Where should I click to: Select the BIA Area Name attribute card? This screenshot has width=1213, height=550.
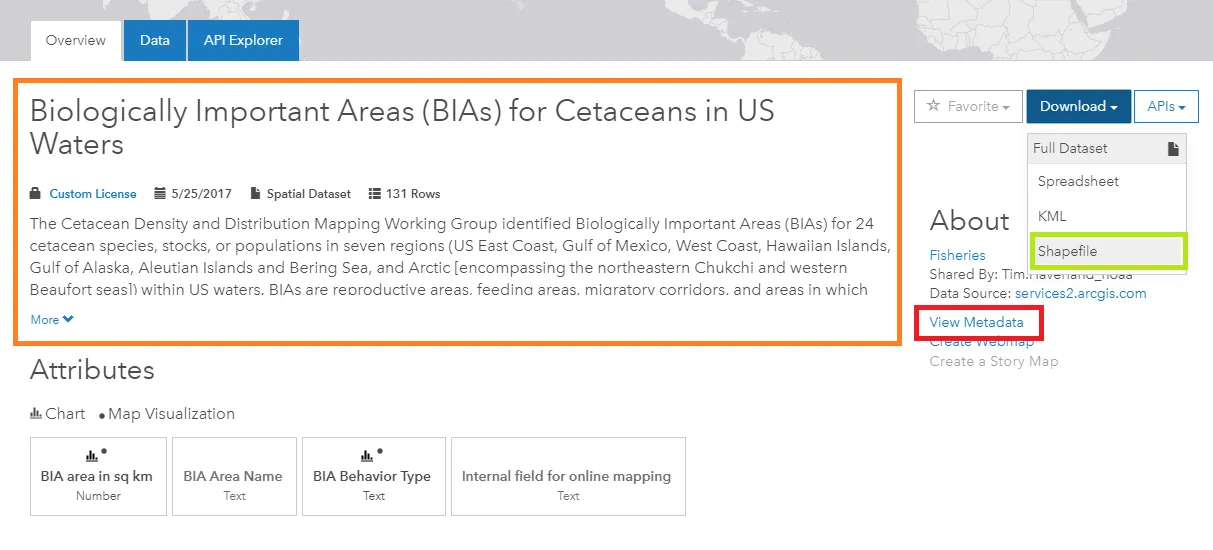(x=233, y=476)
